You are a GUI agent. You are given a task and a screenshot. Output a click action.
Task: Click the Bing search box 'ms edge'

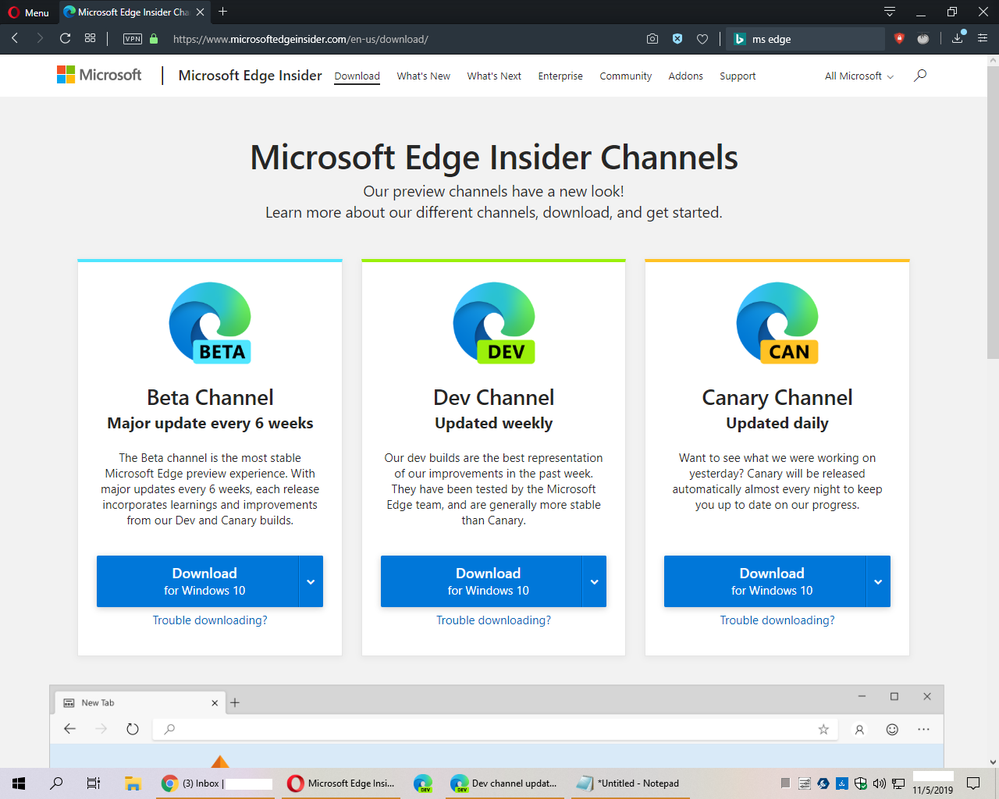click(x=806, y=39)
